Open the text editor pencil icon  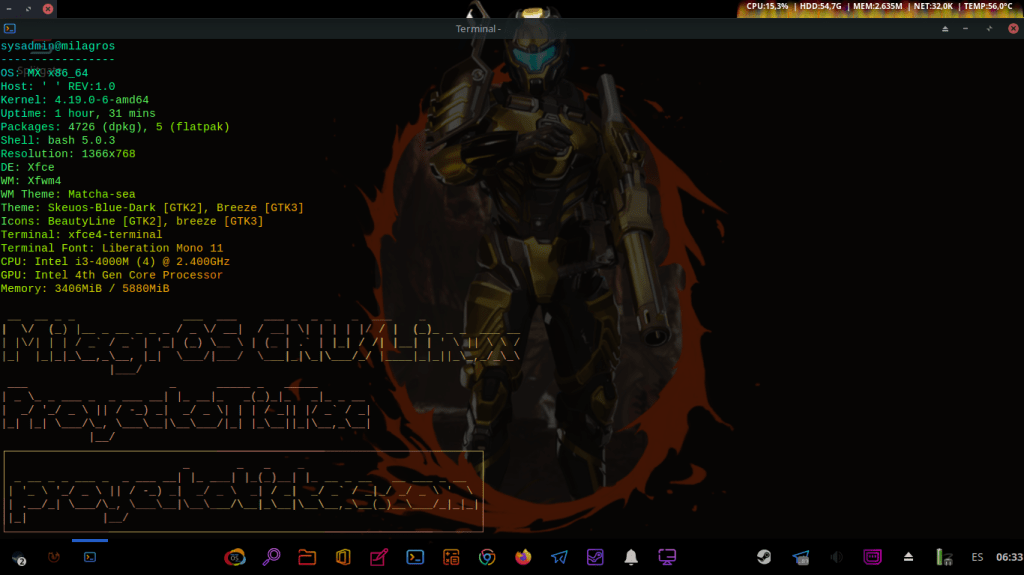(379, 557)
